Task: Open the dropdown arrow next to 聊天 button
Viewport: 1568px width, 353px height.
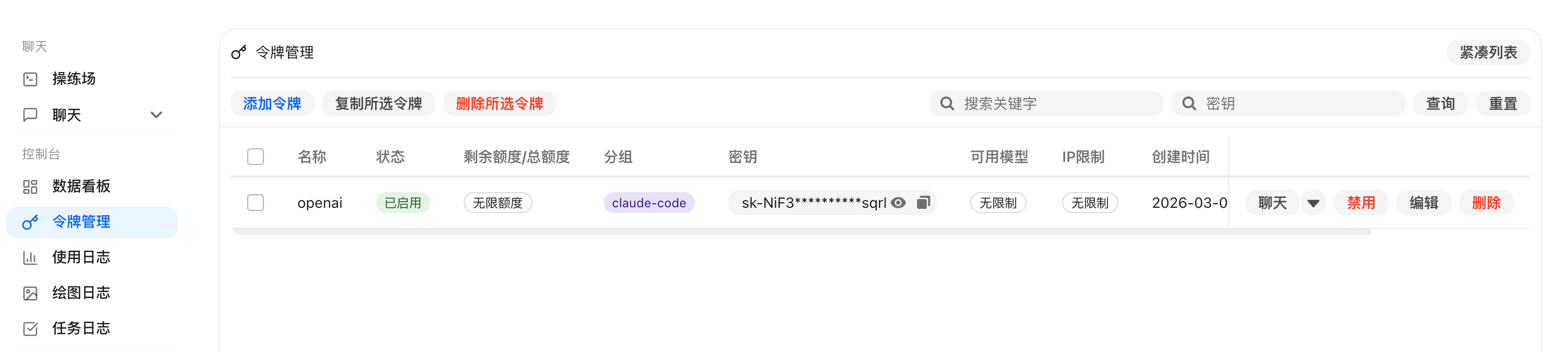Action: (1313, 203)
